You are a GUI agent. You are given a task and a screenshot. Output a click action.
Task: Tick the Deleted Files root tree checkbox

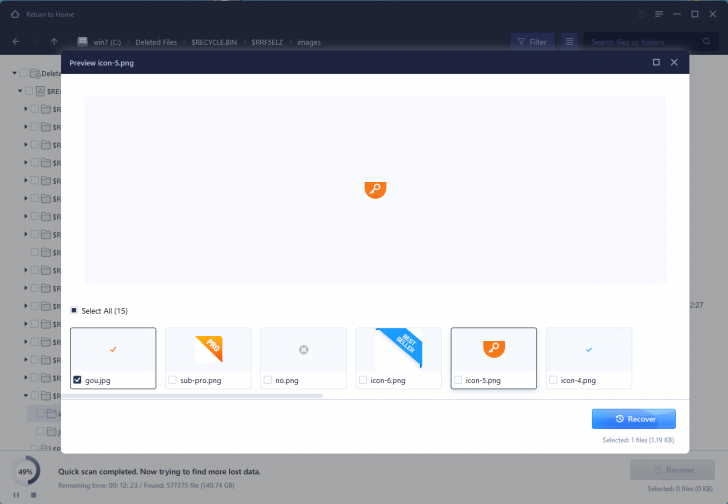(24, 73)
